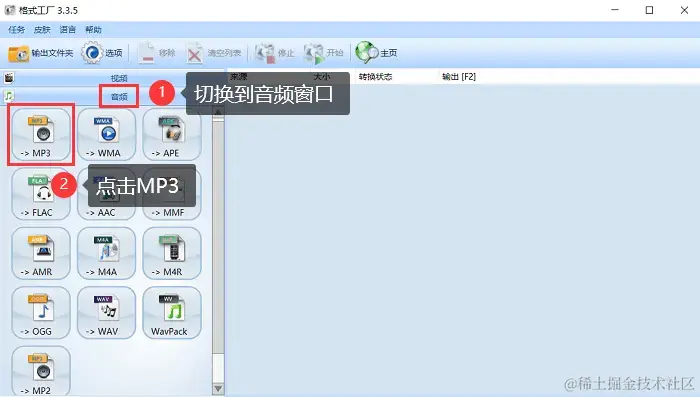This screenshot has width=700, height=397.
Task: Select the -> M4A conversion icon
Action: pos(106,253)
